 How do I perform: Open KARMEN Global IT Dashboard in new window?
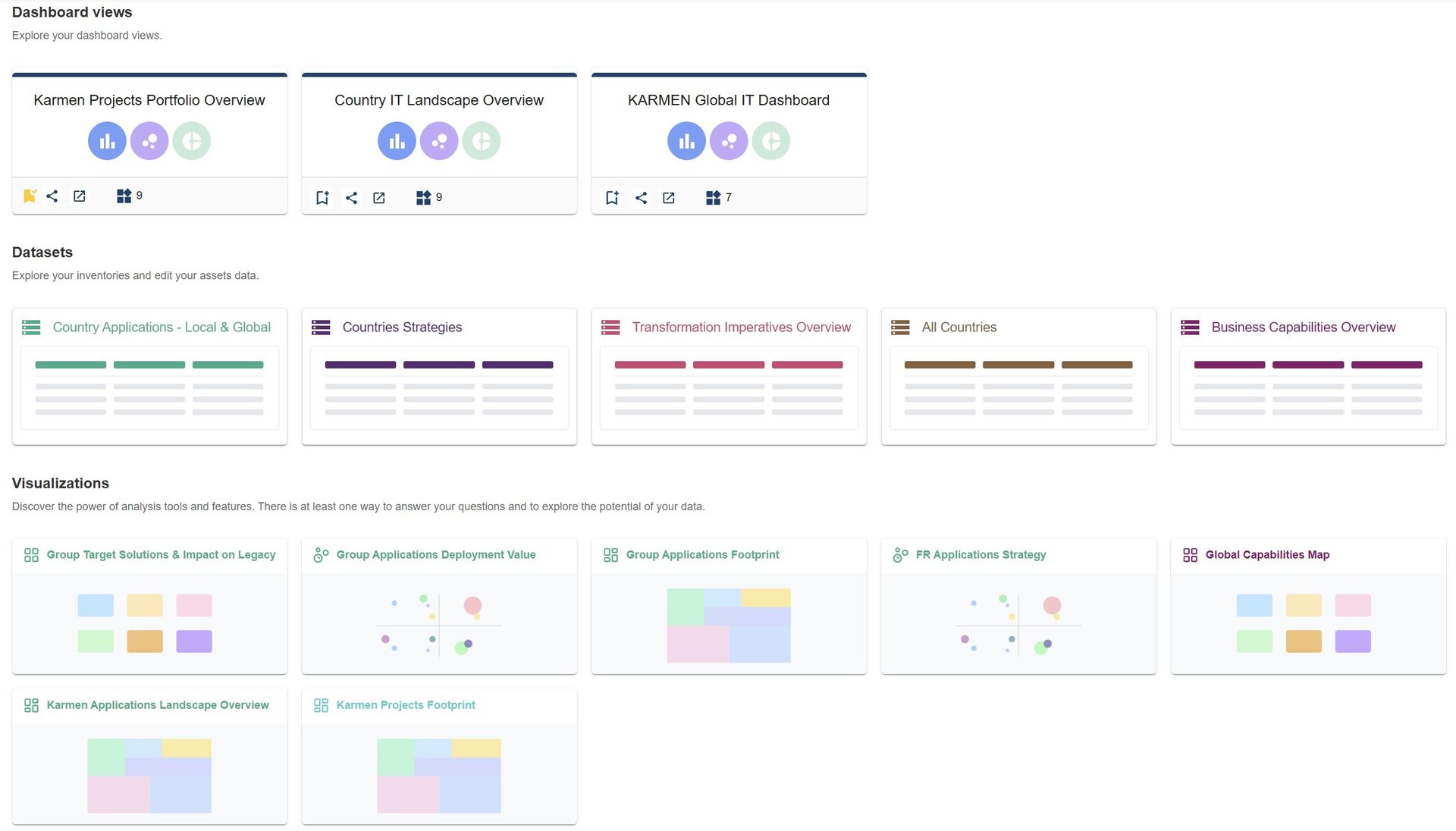click(669, 198)
